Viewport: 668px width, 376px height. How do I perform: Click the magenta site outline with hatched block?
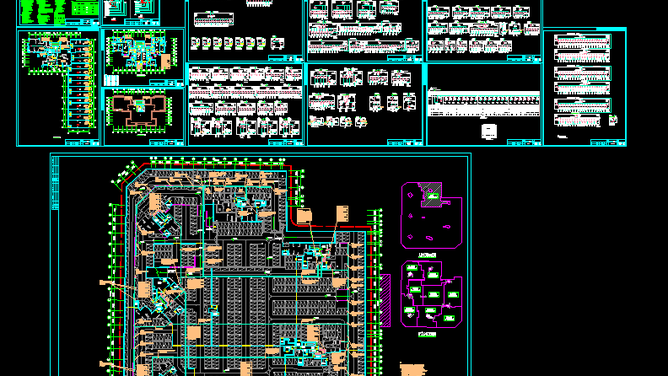pyautogui.click(x=431, y=215)
